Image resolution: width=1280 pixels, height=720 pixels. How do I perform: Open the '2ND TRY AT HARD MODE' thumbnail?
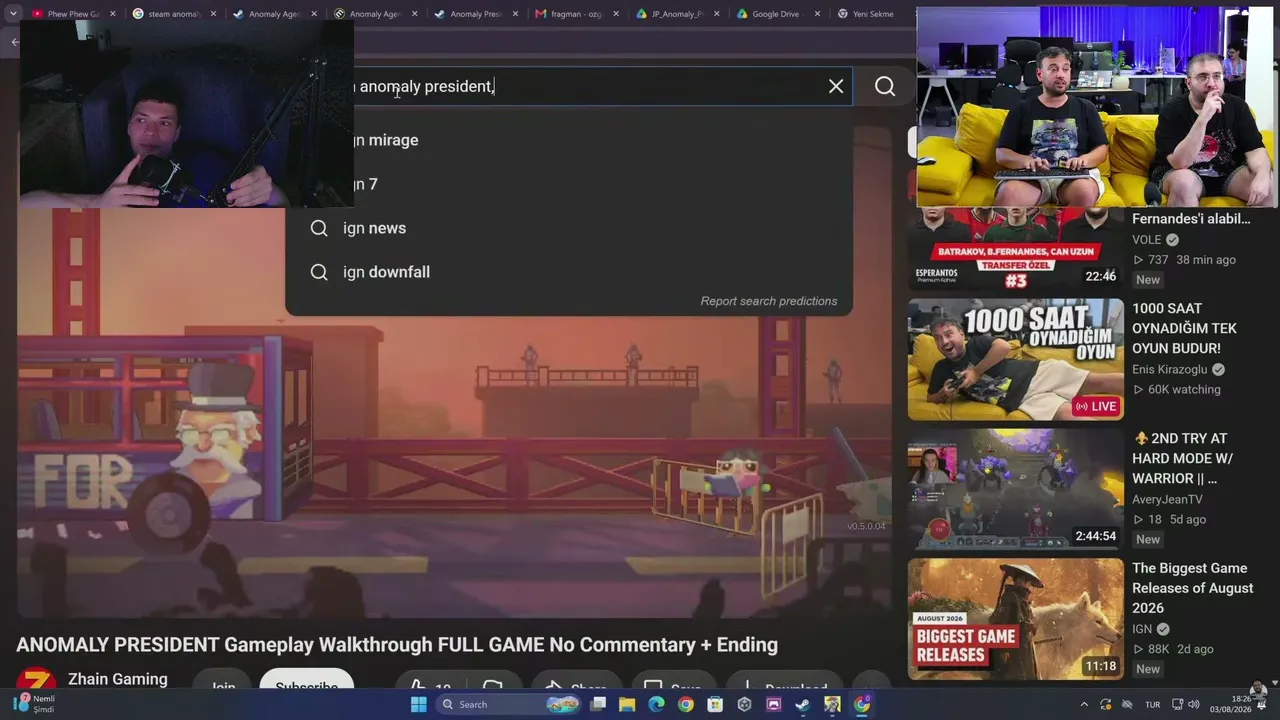(1016, 489)
